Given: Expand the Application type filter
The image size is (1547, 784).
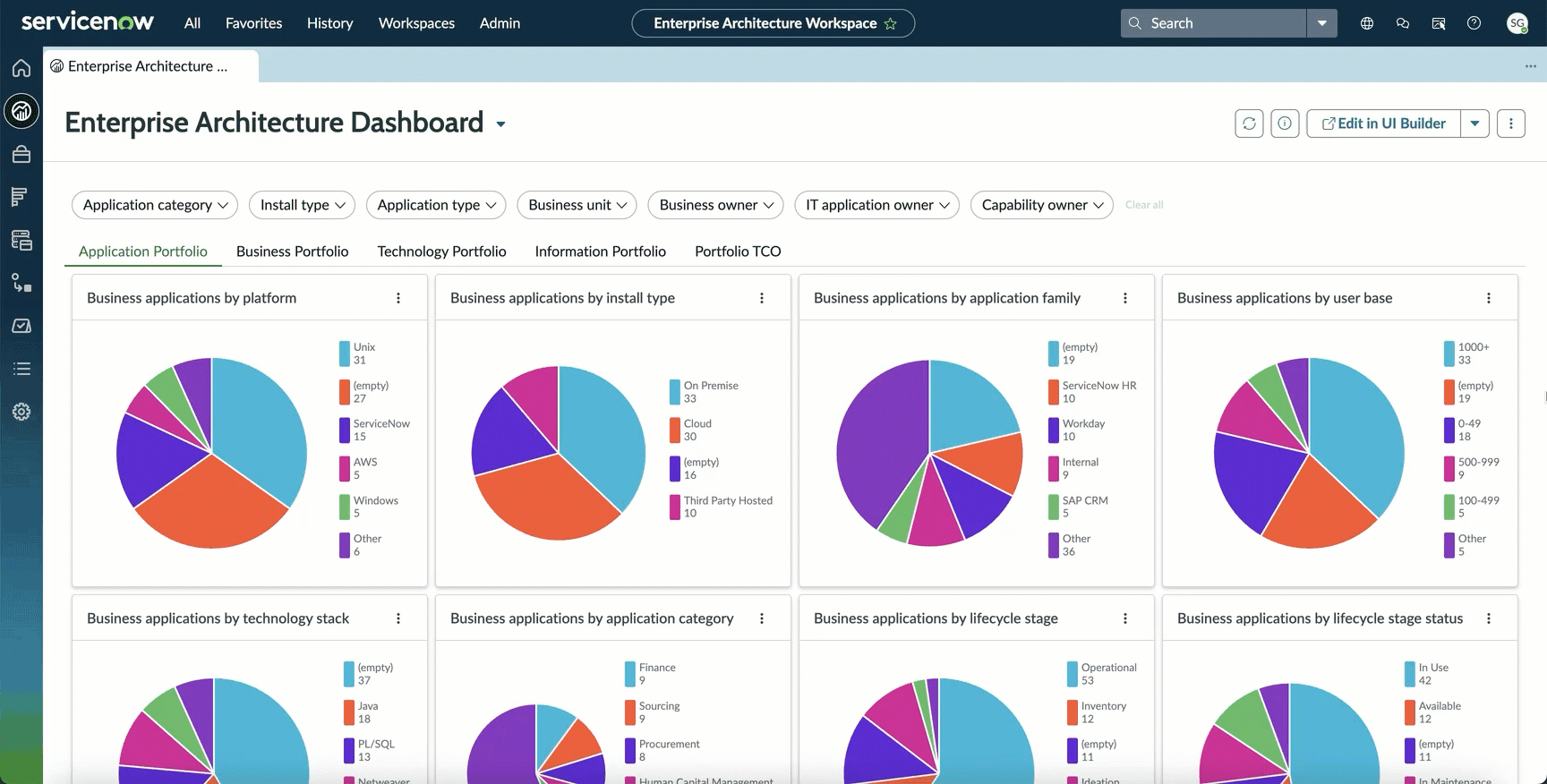Looking at the screenshot, I should point(436,205).
